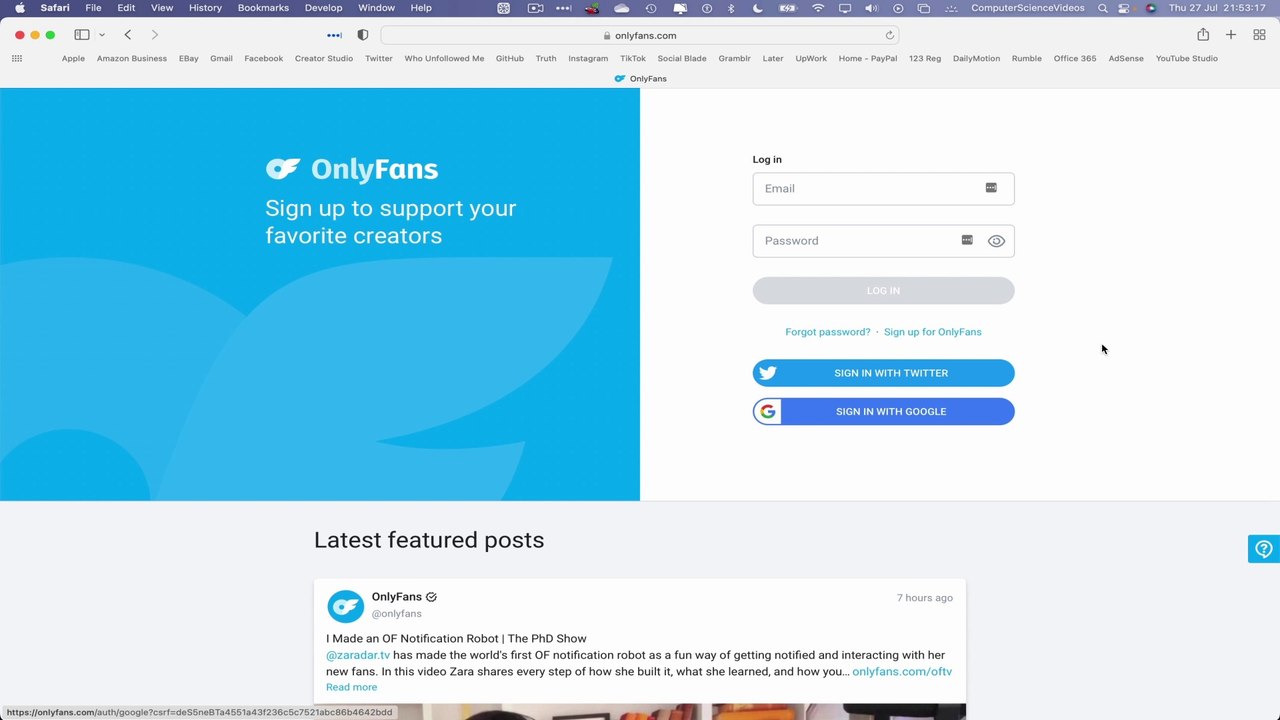The width and height of the screenshot is (1280, 720).
Task: Focus the Password input field
Action: [x=883, y=241]
